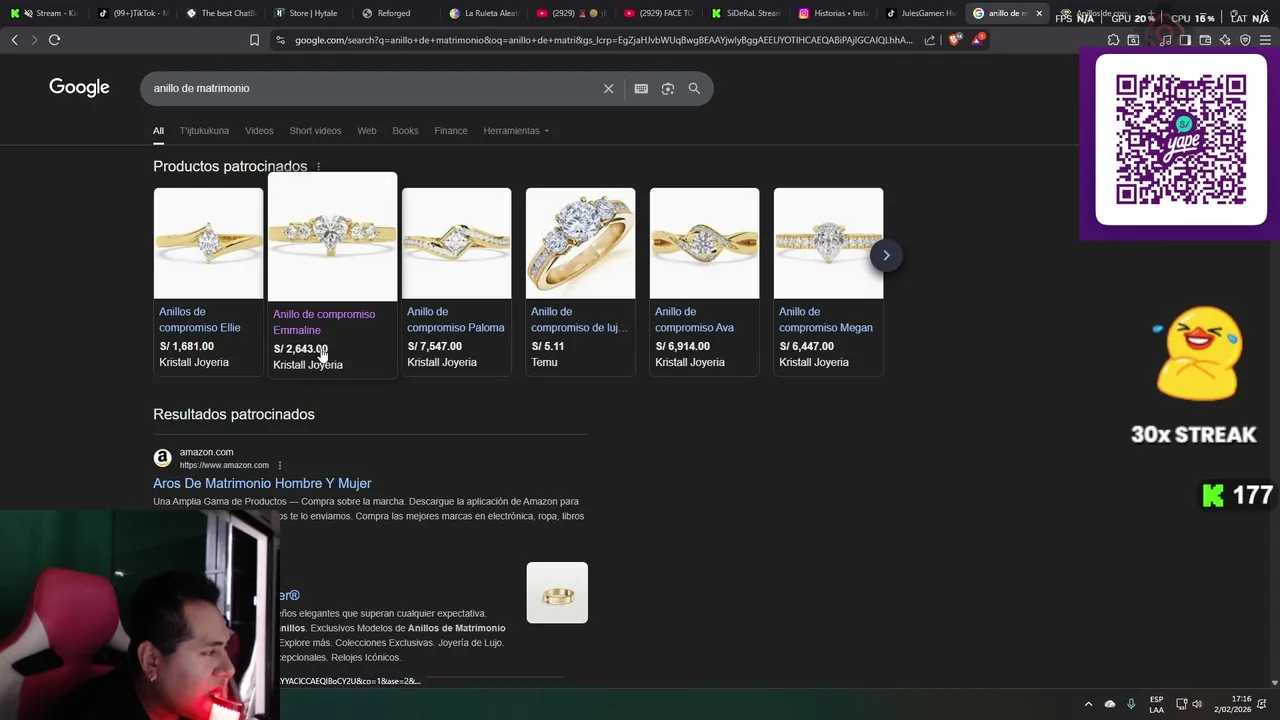Show next sponsored products
The height and width of the screenshot is (720, 1280).
(886, 255)
